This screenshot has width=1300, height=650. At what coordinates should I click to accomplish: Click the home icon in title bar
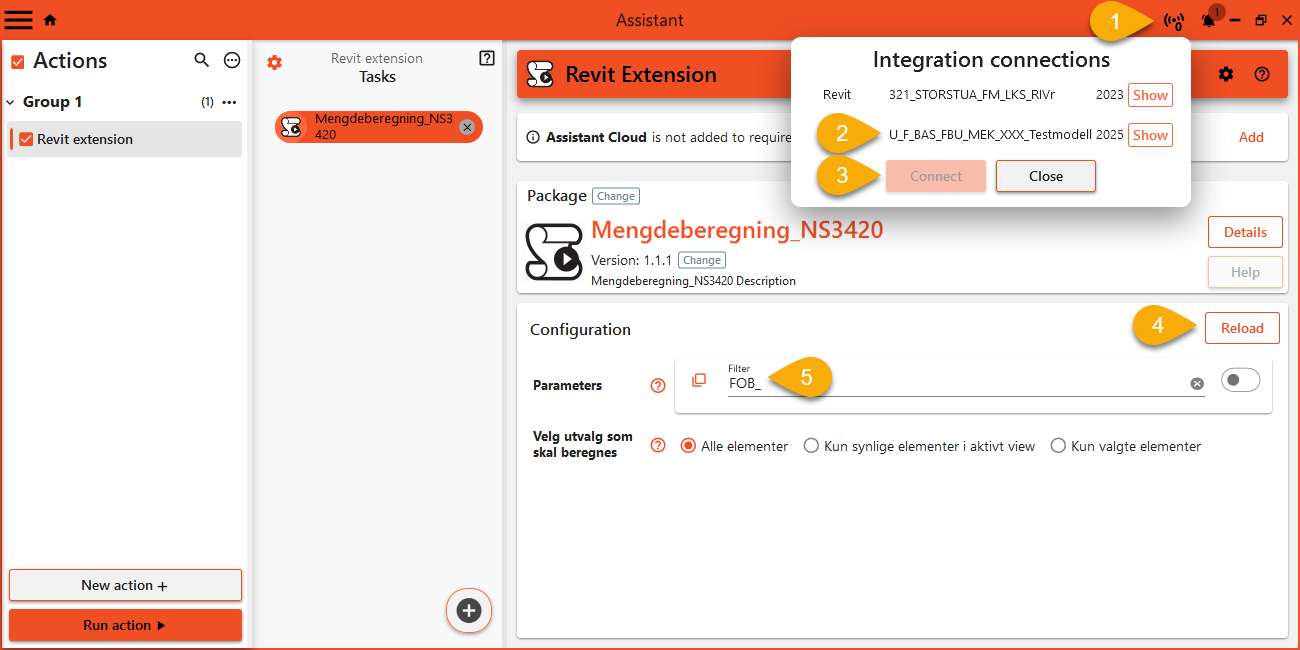tap(50, 20)
